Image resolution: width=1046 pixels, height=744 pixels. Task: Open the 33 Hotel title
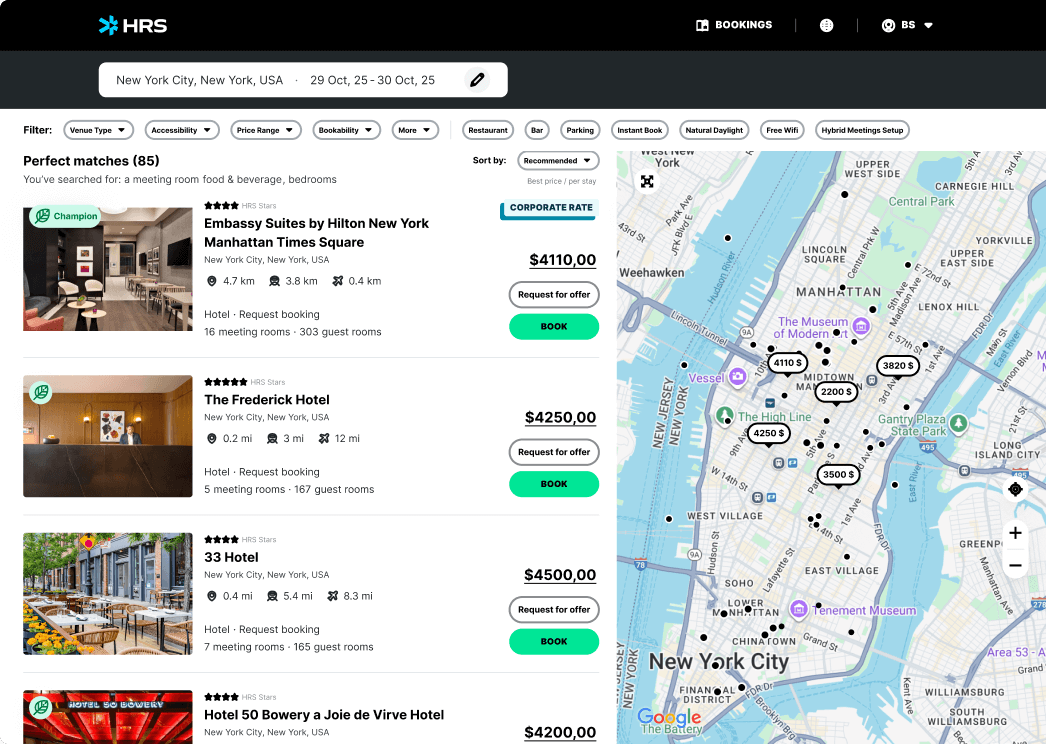(231, 557)
